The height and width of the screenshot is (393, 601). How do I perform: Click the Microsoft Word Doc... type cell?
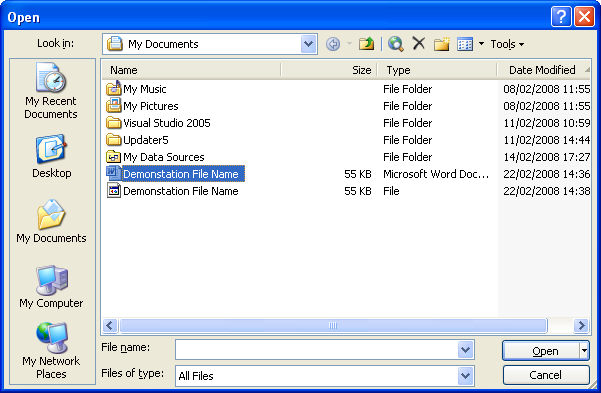pyautogui.click(x=436, y=174)
